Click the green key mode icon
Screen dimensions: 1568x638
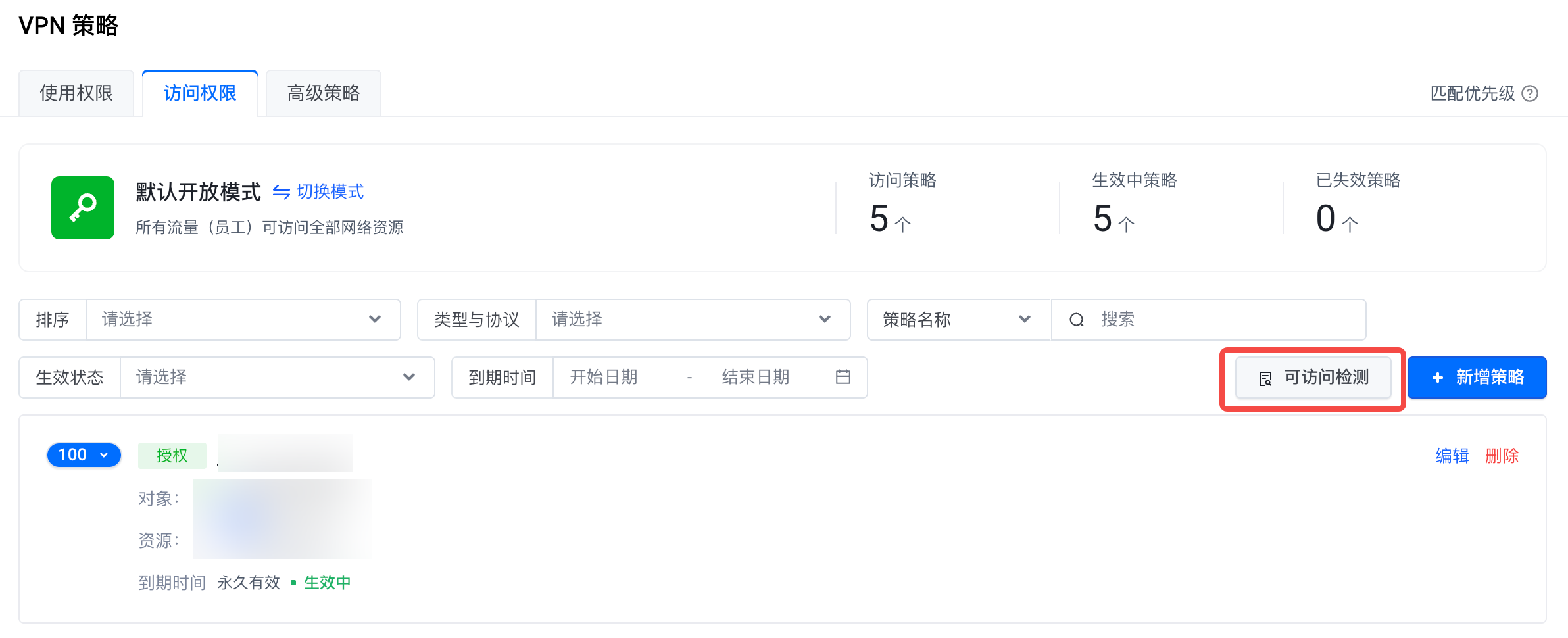coord(83,208)
